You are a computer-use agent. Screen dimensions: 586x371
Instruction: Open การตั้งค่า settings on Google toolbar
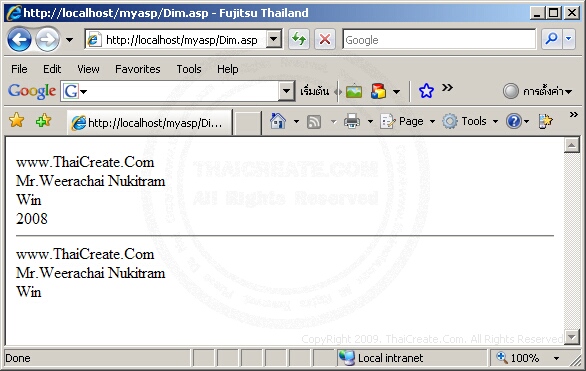537,91
